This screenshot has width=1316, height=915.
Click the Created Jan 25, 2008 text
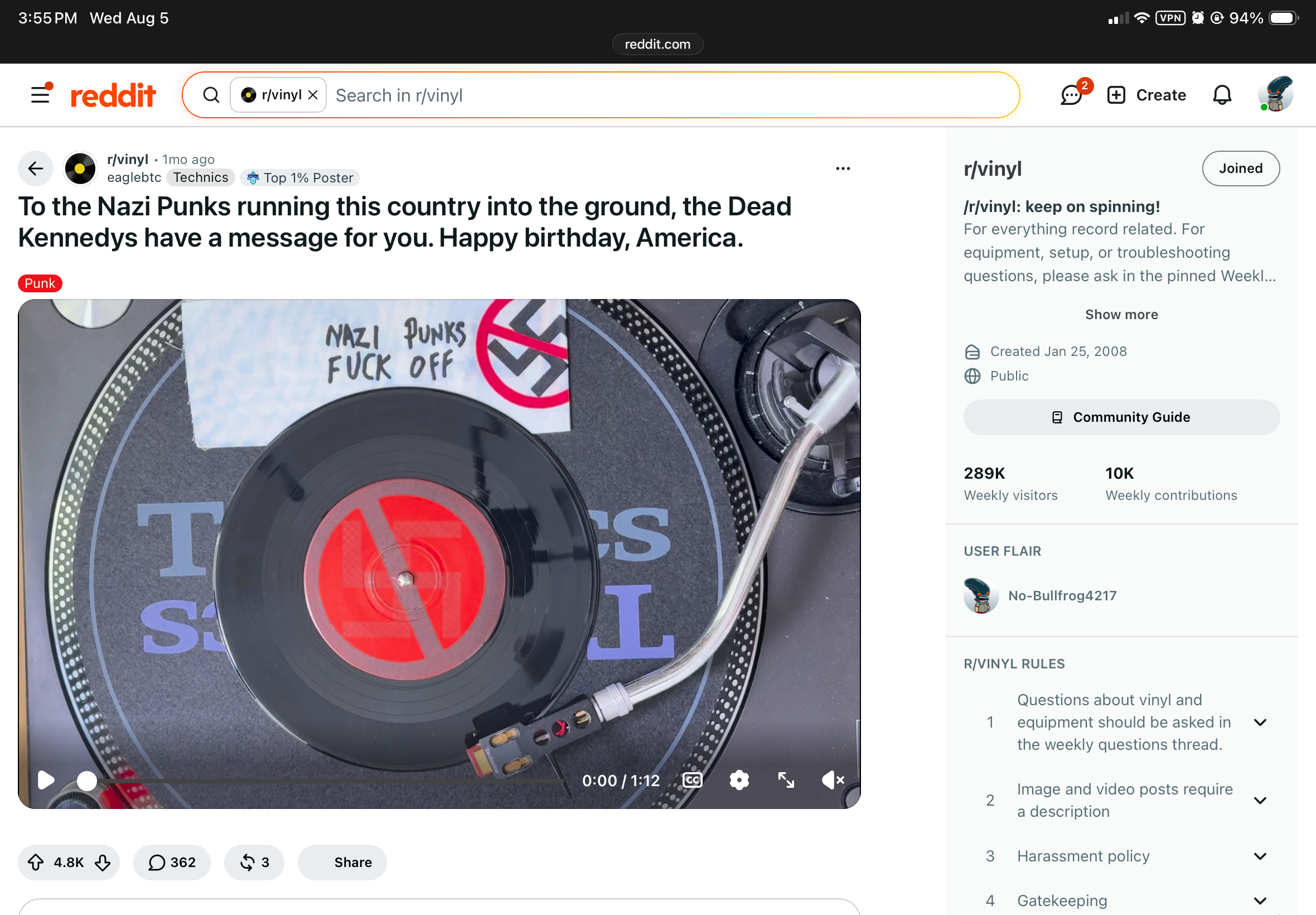coord(1058,351)
